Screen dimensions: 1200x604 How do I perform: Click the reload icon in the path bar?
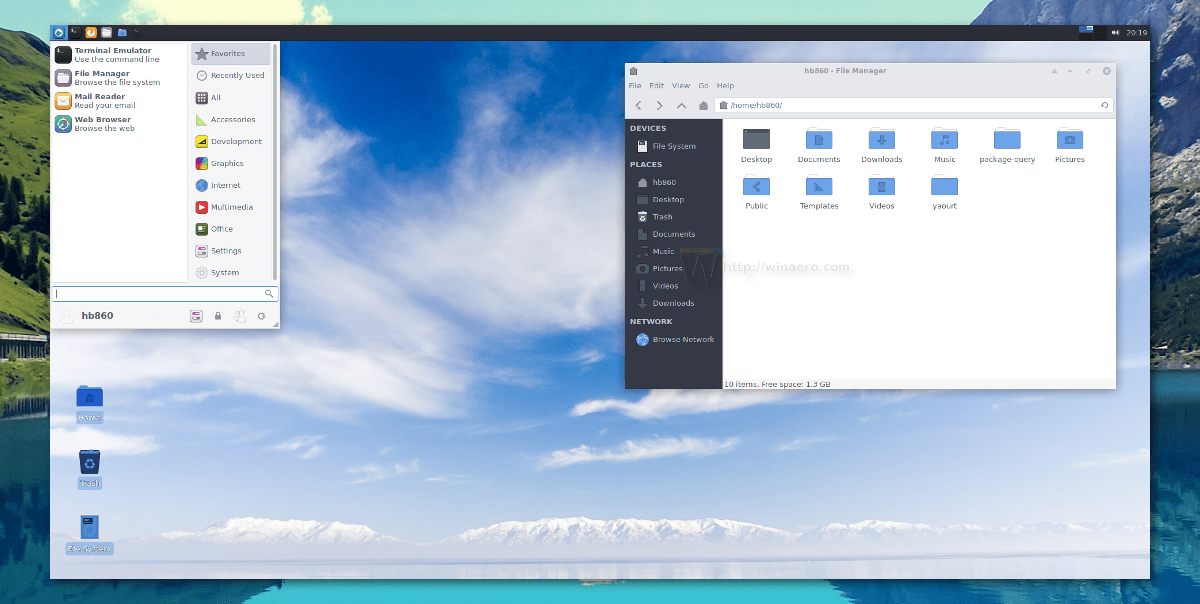tap(1105, 105)
